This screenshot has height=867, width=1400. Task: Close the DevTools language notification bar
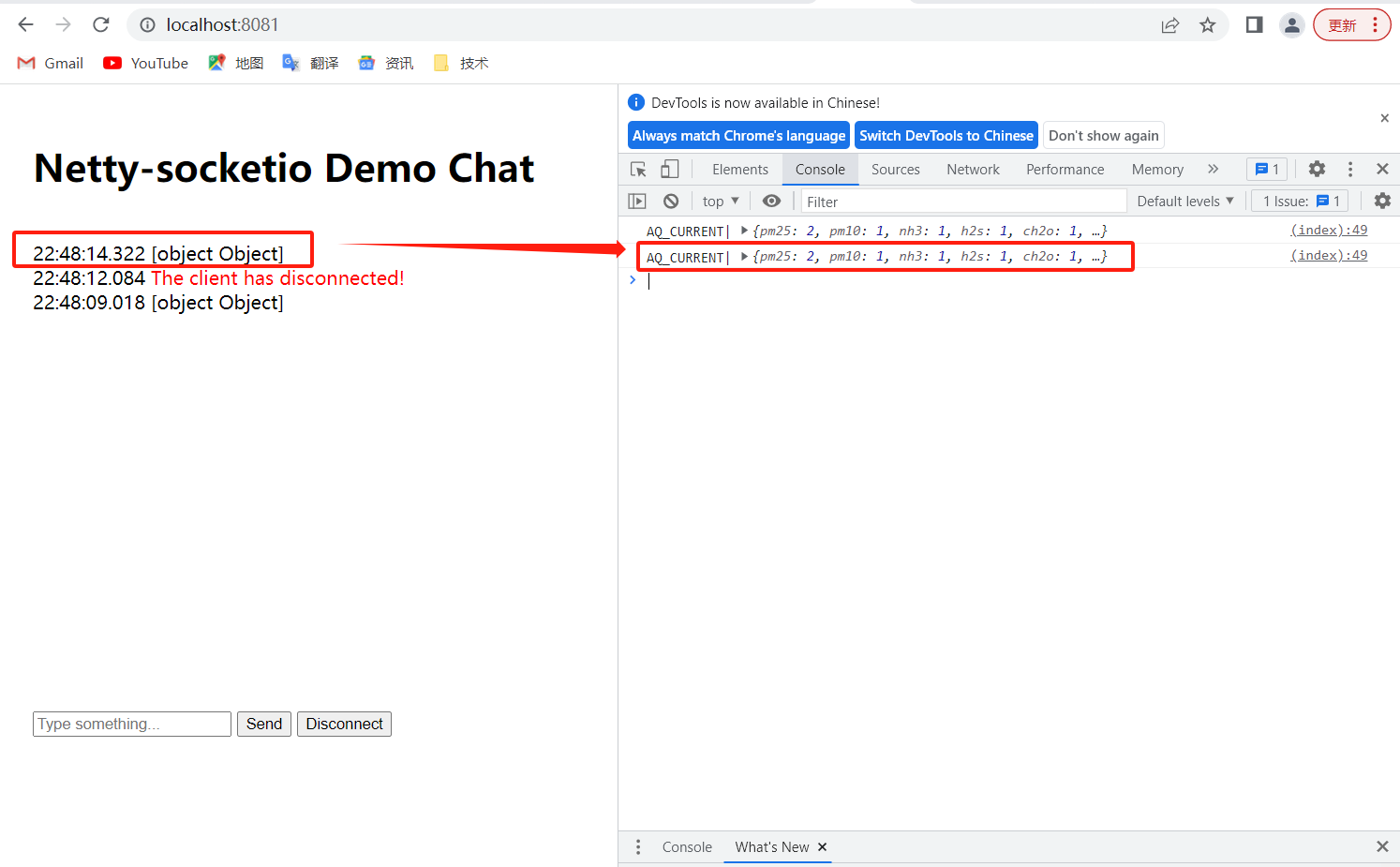(1384, 118)
